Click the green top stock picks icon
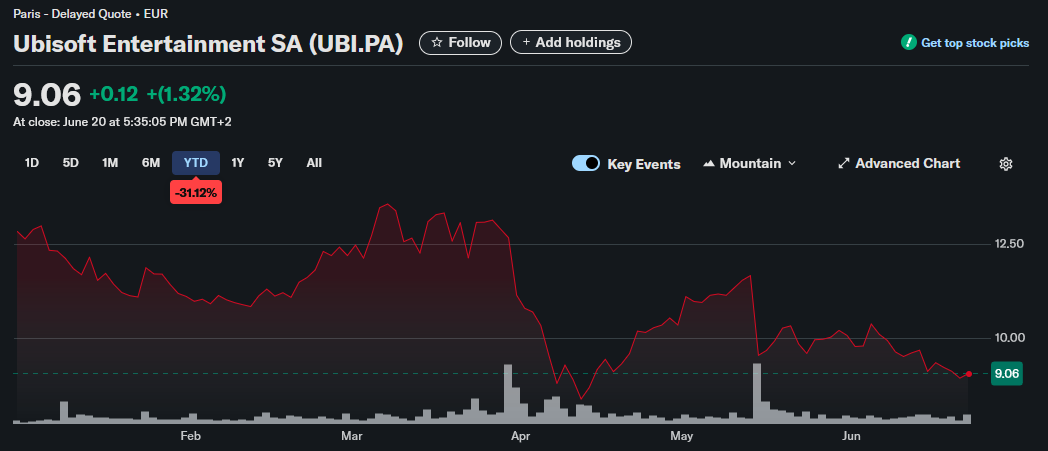Viewport: 1048px width, 451px height. (x=908, y=43)
